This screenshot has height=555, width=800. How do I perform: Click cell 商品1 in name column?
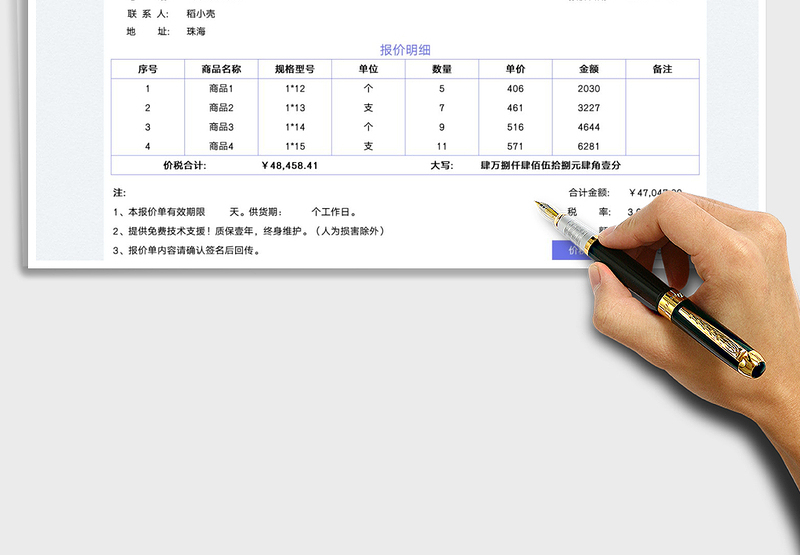[221, 88]
